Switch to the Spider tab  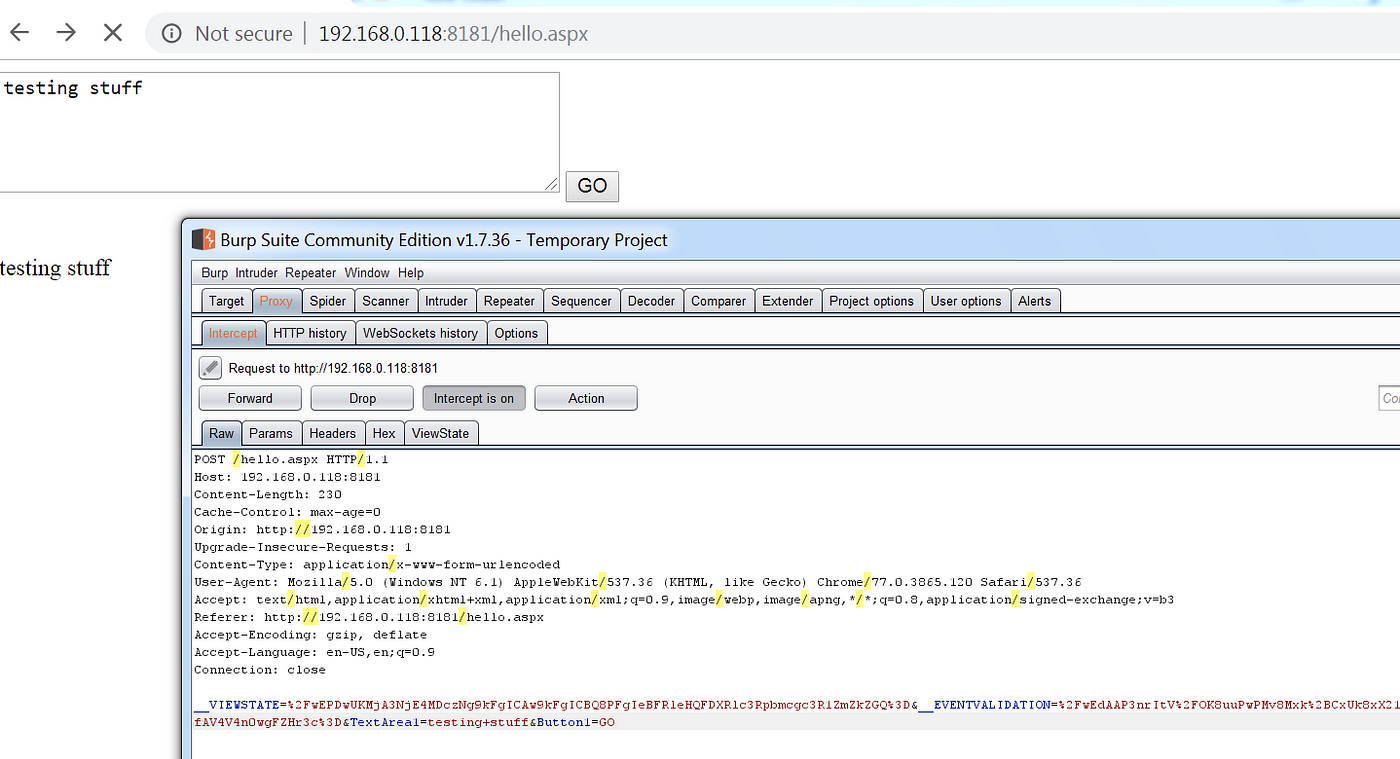point(328,301)
